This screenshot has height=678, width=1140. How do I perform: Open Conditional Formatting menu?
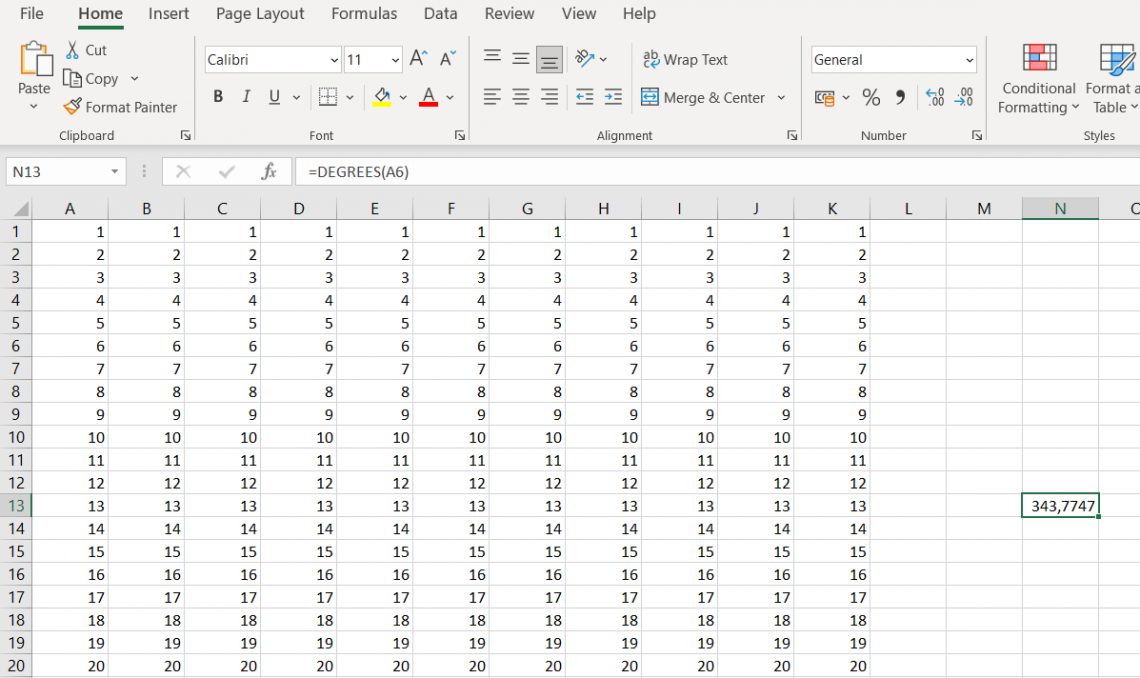tap(1039, 78)
